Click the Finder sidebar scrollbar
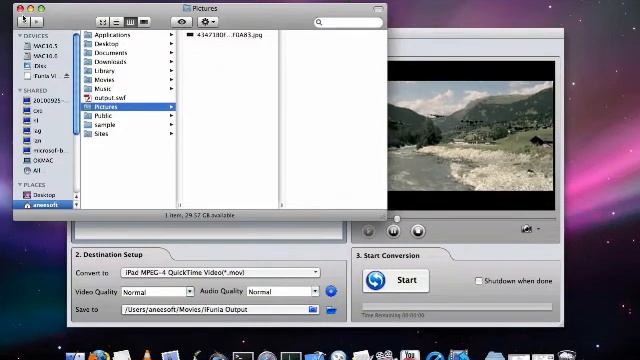The height and width of the screenshot is (360, 640). (x=76, y=84)
